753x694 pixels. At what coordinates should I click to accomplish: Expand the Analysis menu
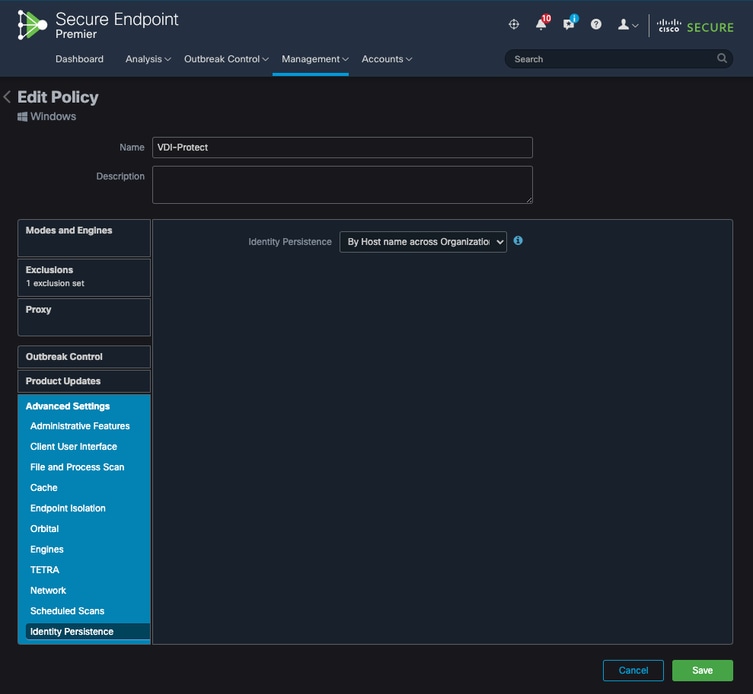[148, 59]
